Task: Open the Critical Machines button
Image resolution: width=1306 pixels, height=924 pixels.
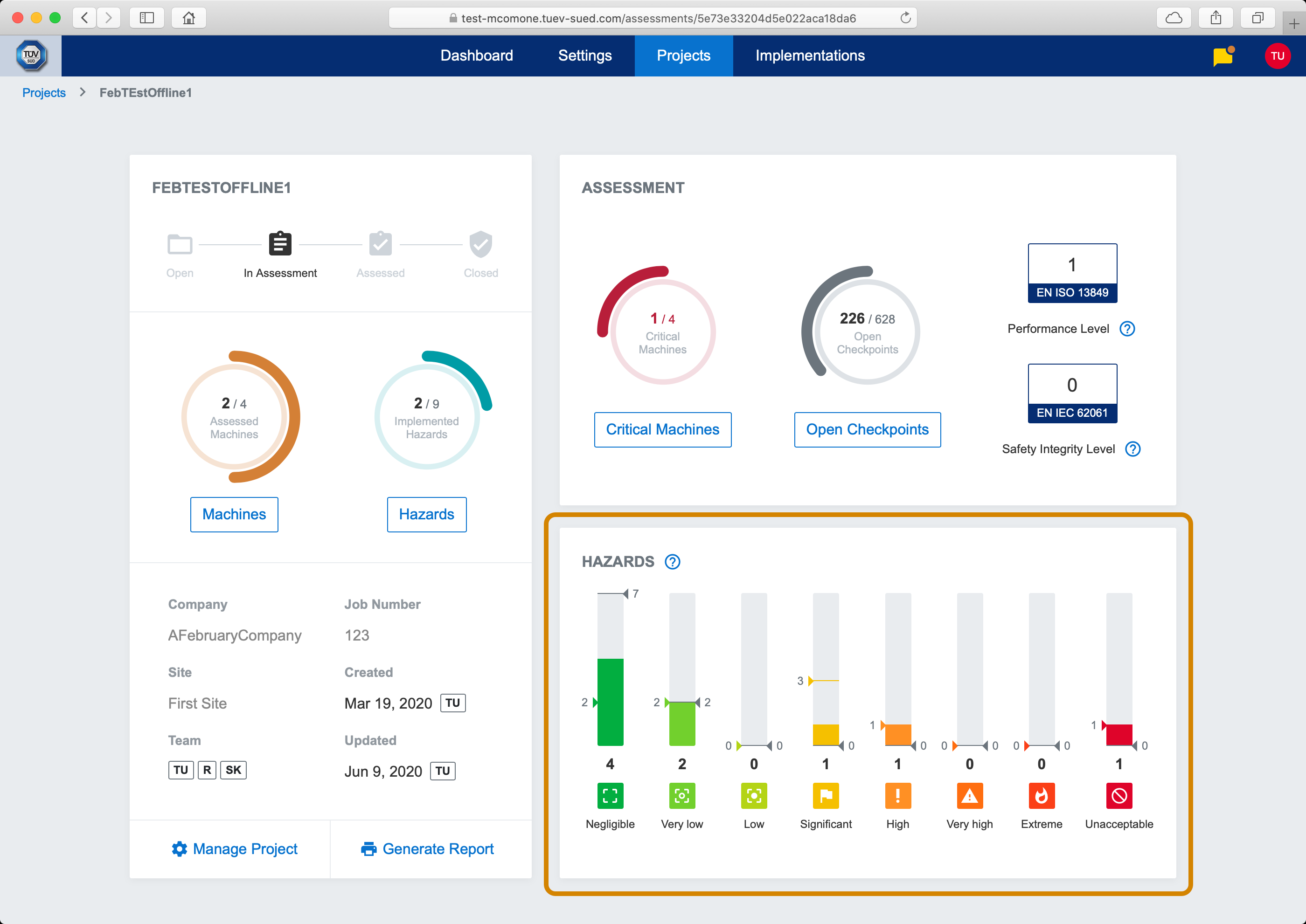Action: tap(662, 429)
